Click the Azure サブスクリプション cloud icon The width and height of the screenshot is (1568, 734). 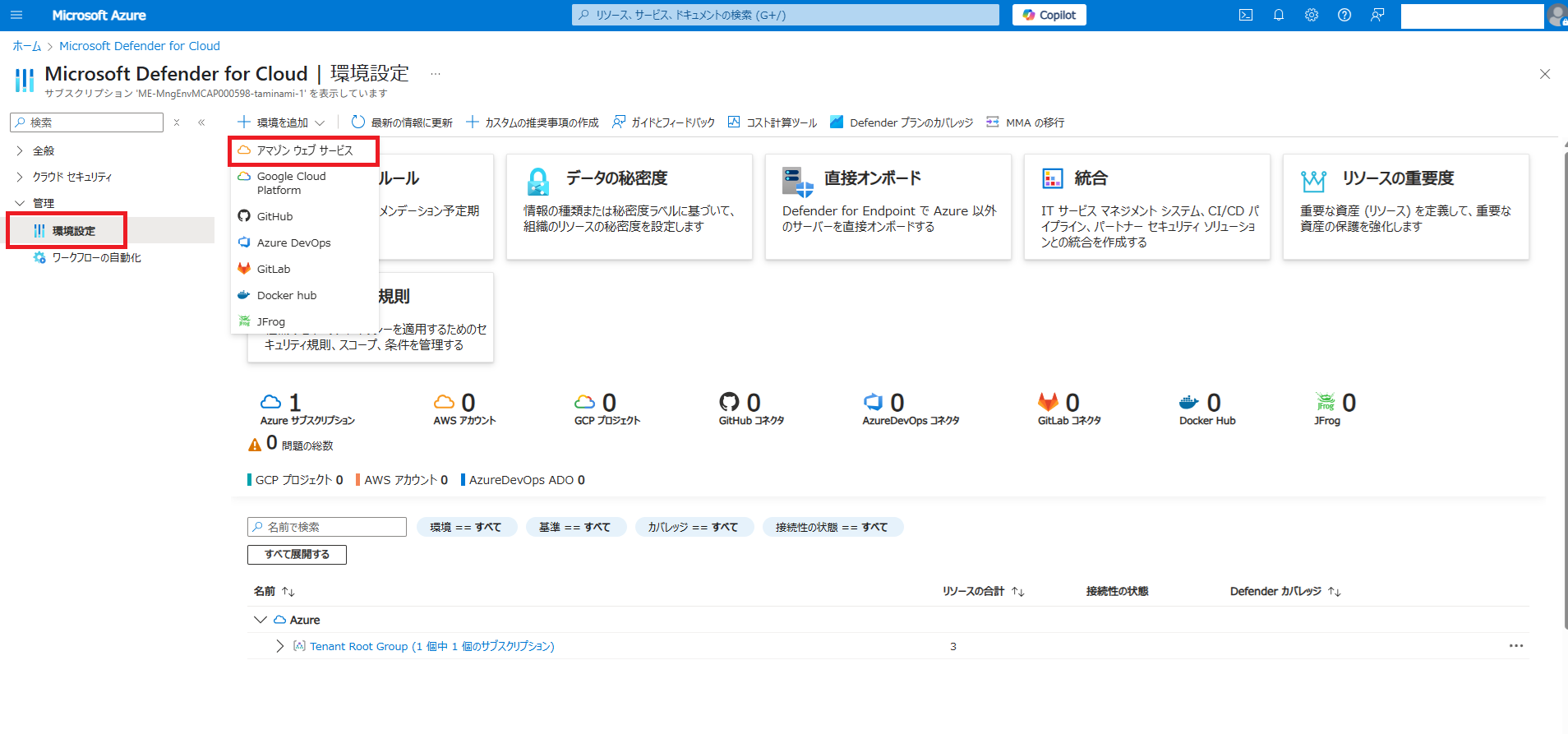click(270, 402)
